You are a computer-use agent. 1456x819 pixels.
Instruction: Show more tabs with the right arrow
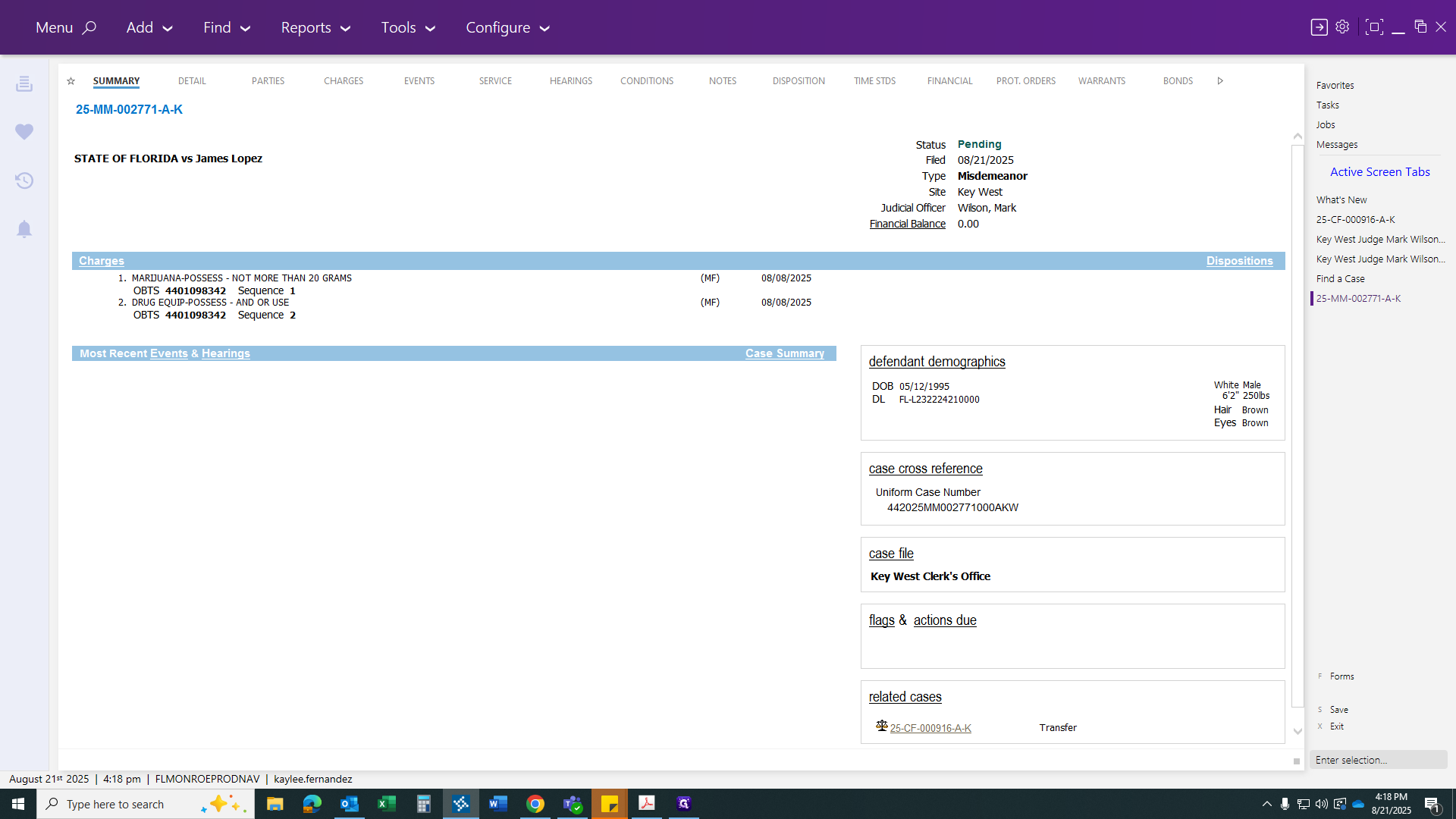pos(1220,80)
